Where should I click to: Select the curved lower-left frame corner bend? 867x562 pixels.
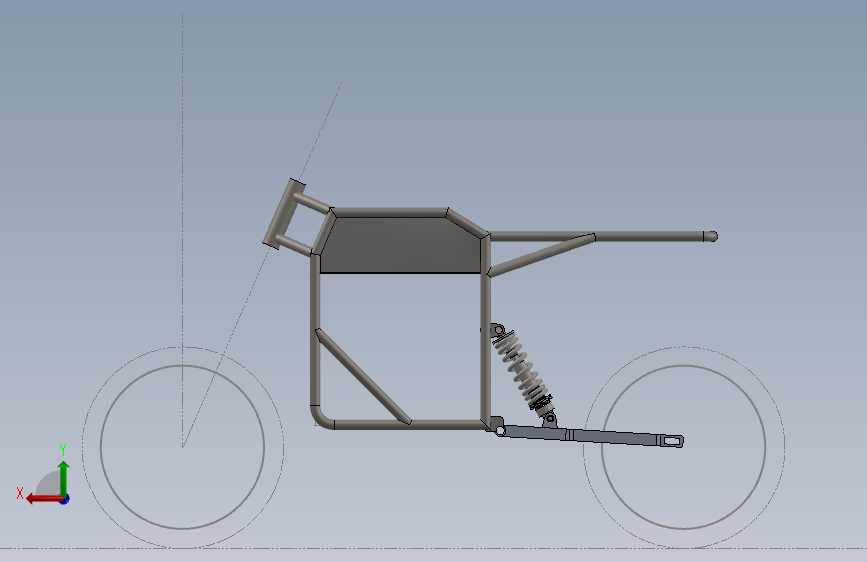click(x=321, y=417)
